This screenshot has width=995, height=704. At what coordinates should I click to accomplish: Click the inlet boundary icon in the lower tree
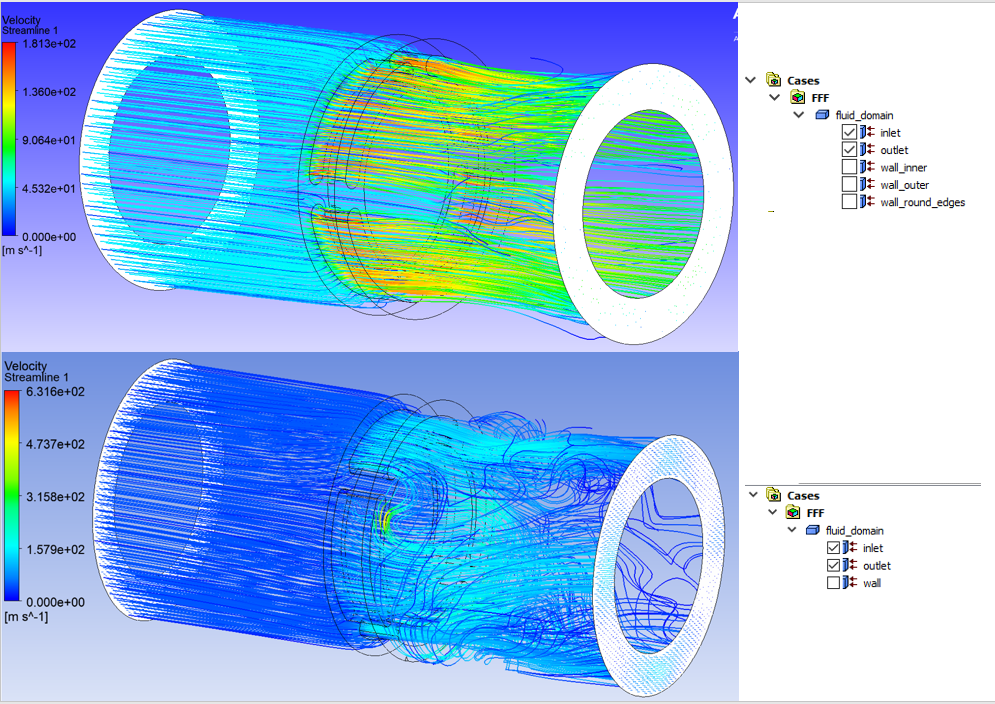click(x=850, y=547)
